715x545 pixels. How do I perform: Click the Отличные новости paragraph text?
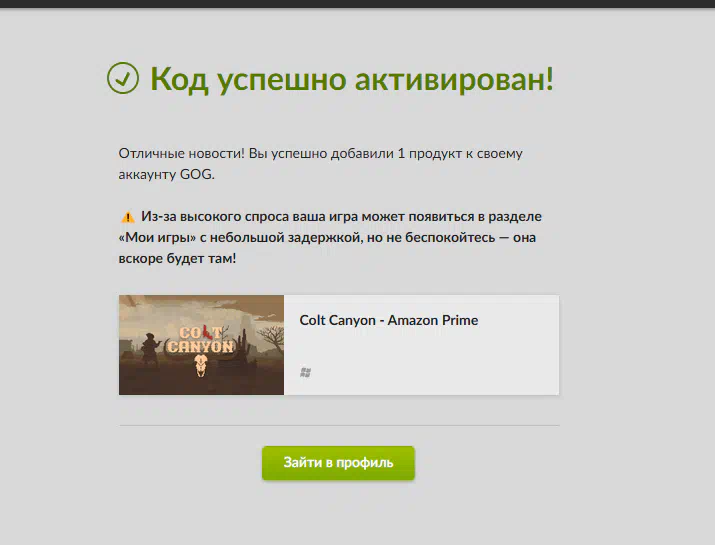point(321,164)
